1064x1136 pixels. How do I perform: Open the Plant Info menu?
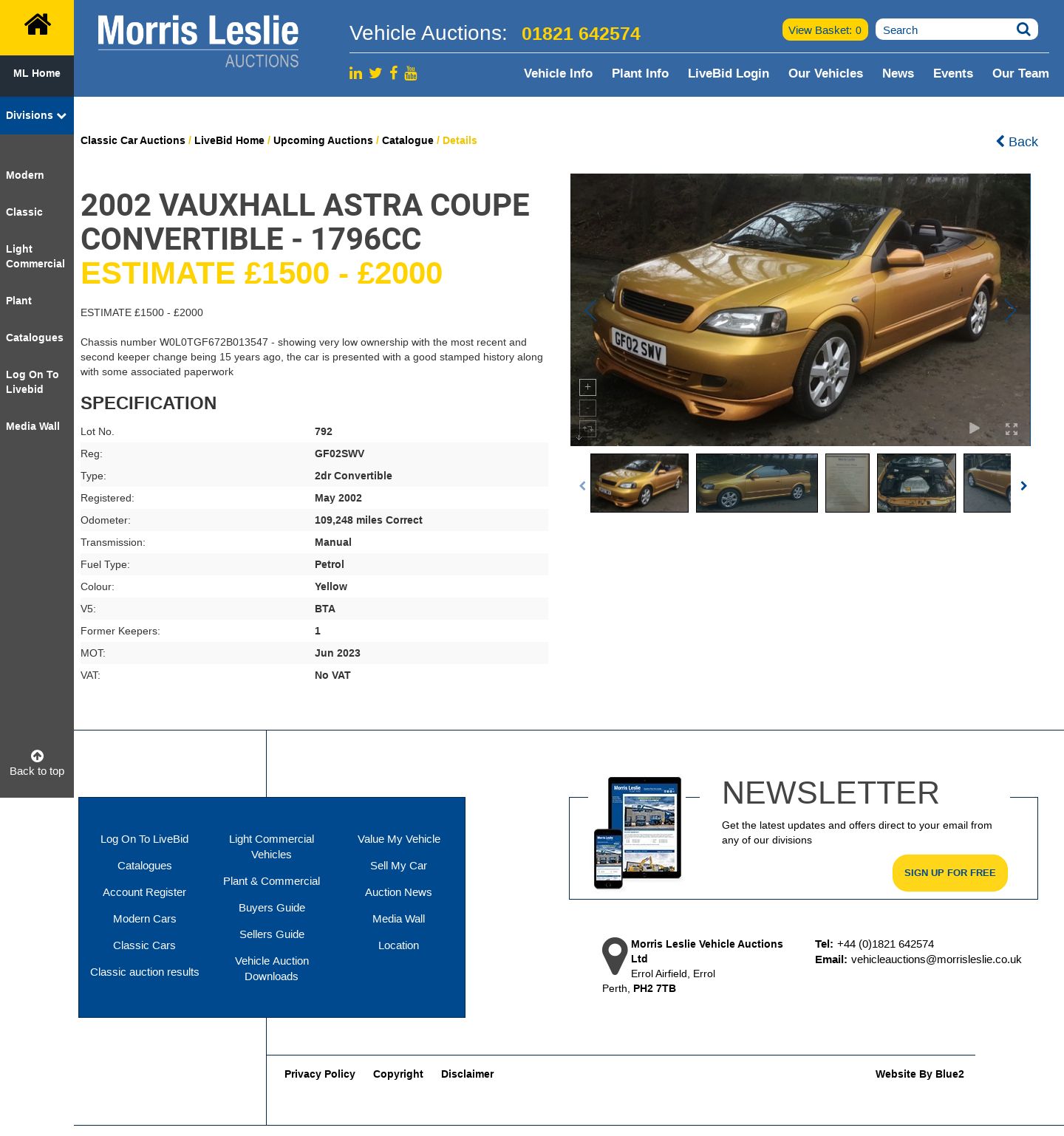click(x=640, y=73)
